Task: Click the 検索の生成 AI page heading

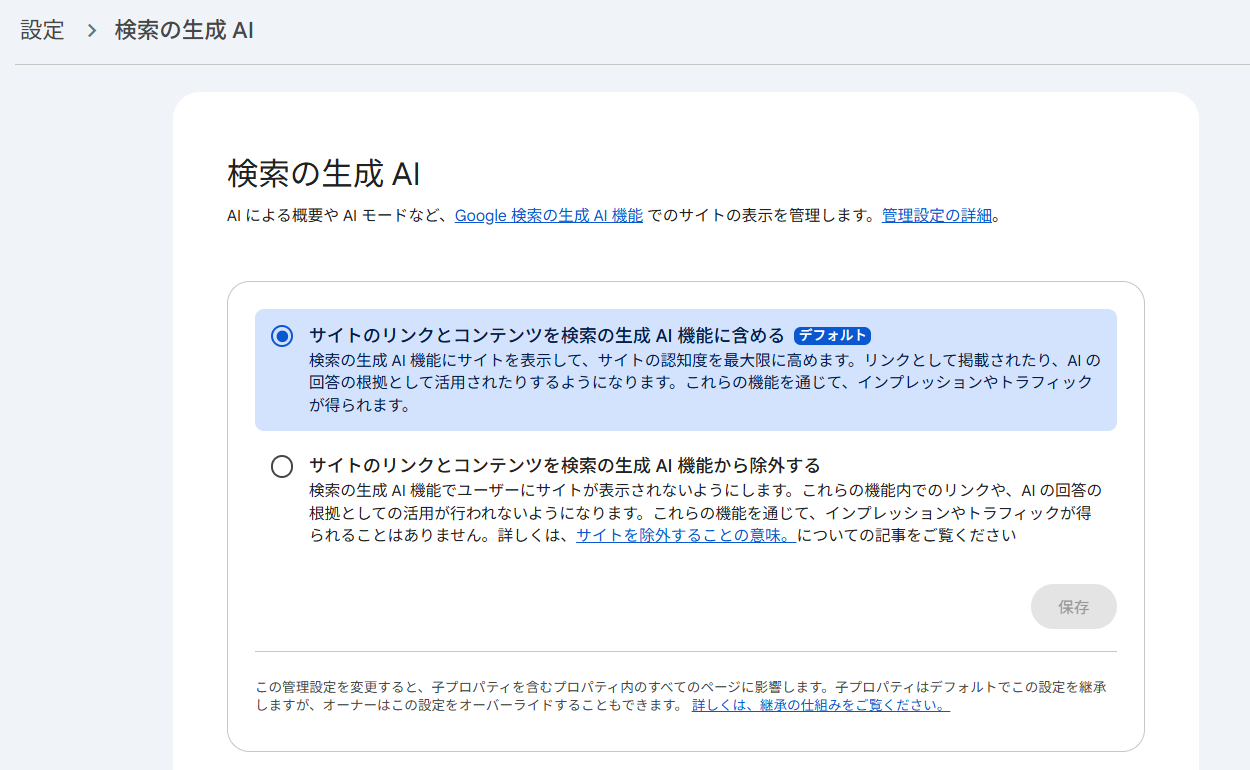Action: click(x=324, y=174)
